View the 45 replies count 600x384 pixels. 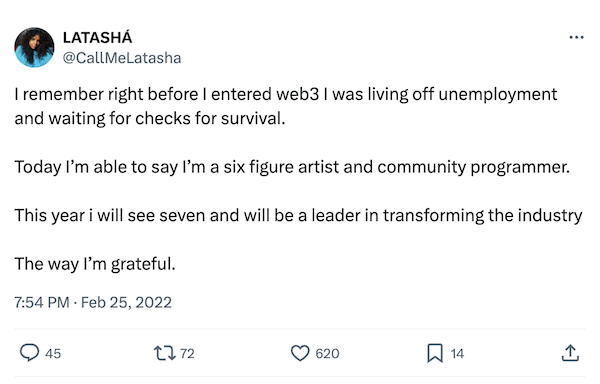(x=53, y=353)
